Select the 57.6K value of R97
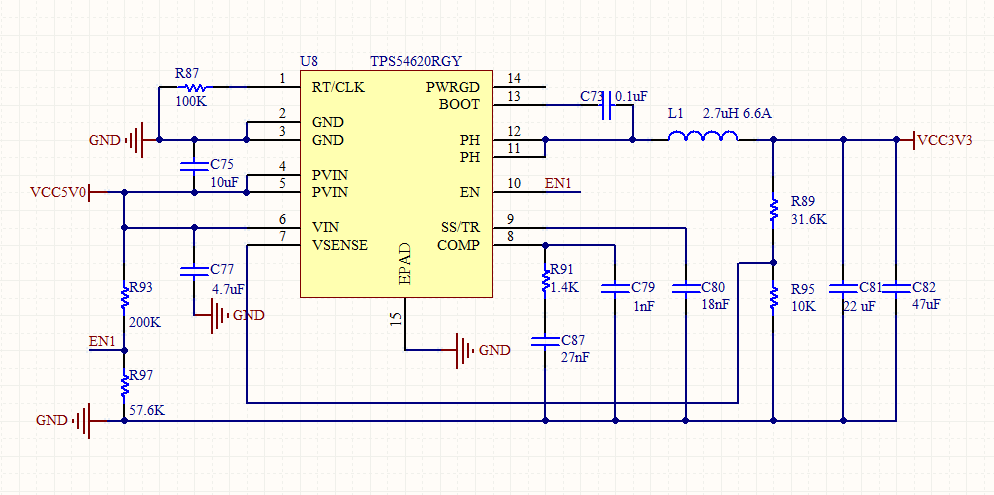The image size is (994, 495). pyautogui.click(x=148, y=411)
